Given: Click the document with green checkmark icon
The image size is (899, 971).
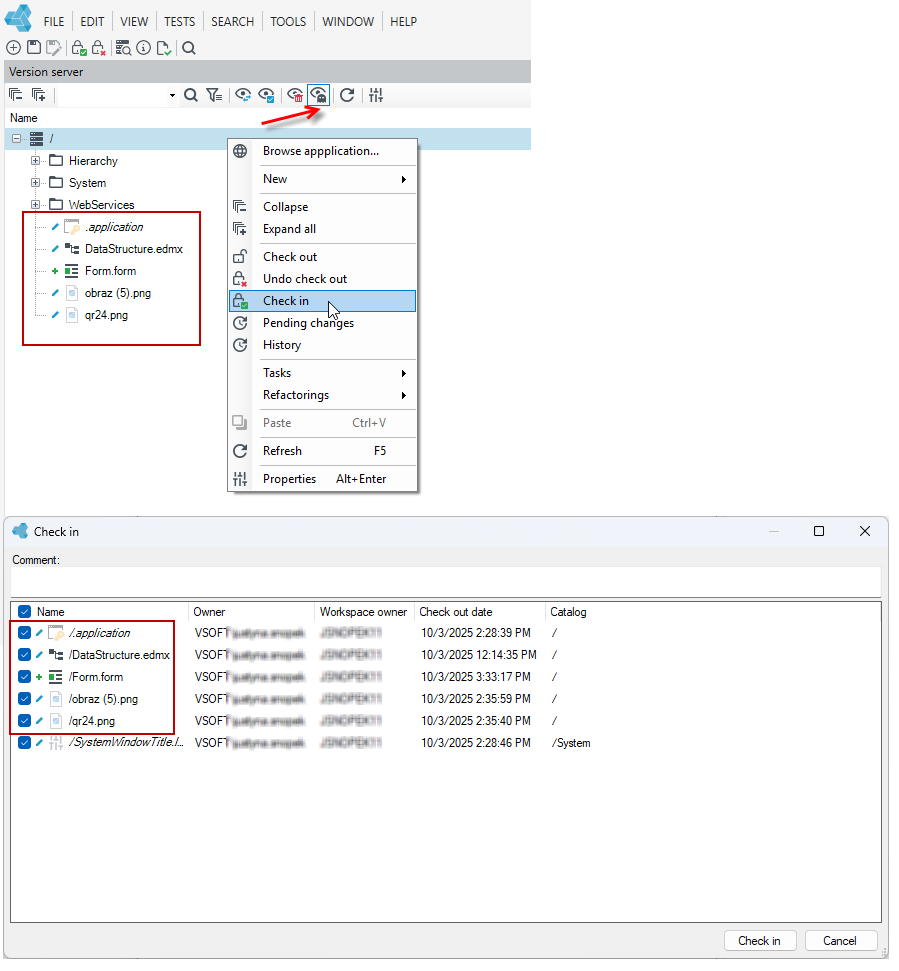Looking at the screenshot, I should pos(163,48).
